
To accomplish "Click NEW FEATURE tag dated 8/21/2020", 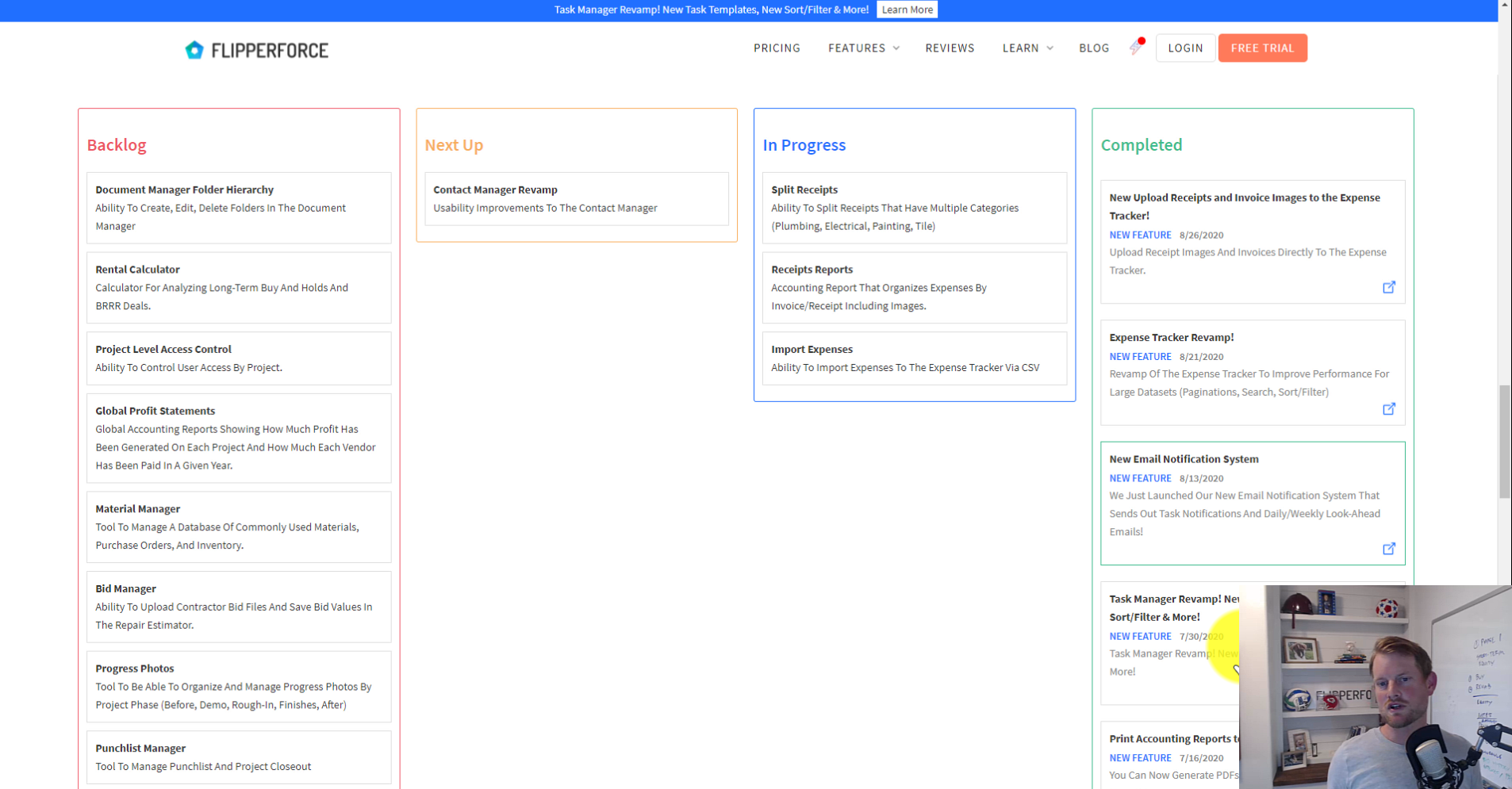I will point(1140,357).
